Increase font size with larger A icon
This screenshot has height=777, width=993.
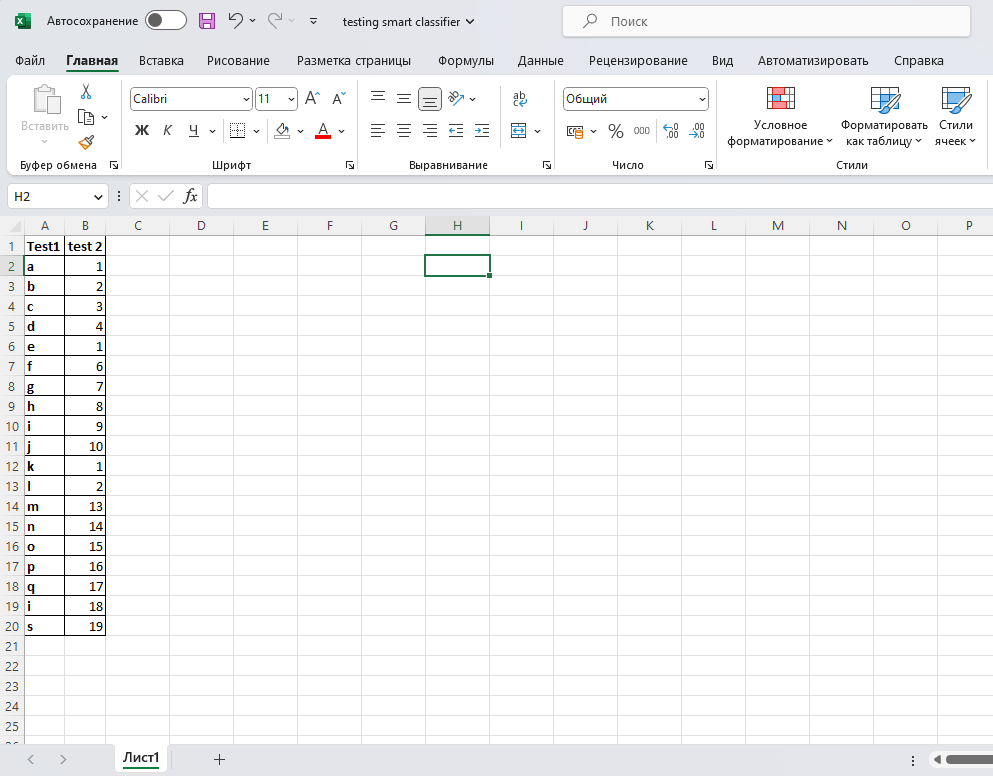click(312, 98)
